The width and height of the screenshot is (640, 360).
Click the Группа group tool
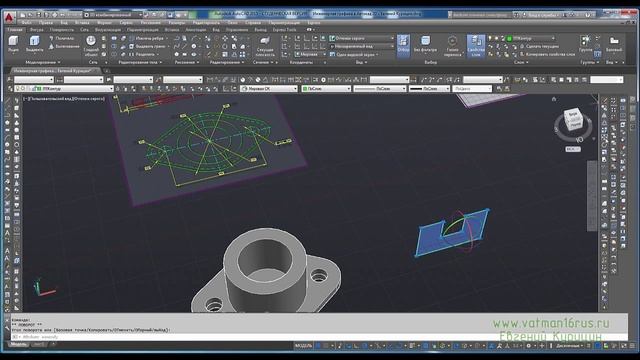coord(585,44)
